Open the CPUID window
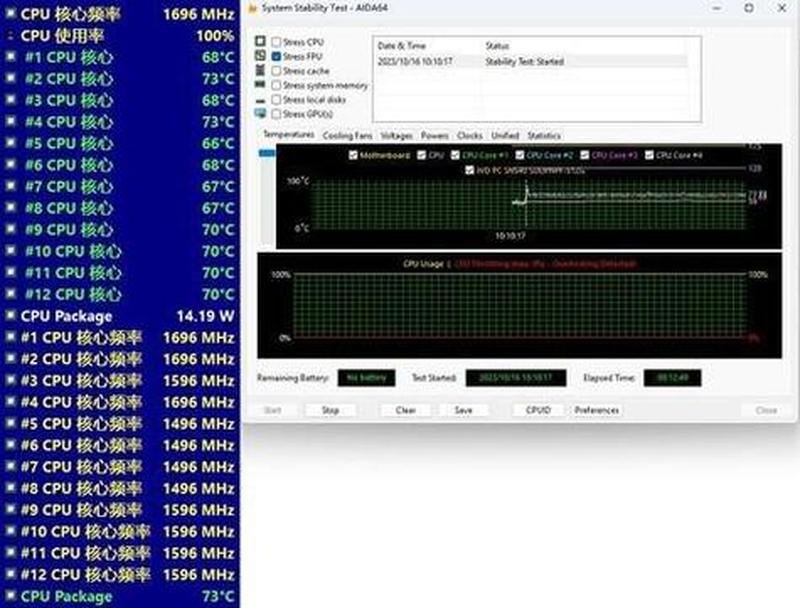800x608 pixels. 538,410
